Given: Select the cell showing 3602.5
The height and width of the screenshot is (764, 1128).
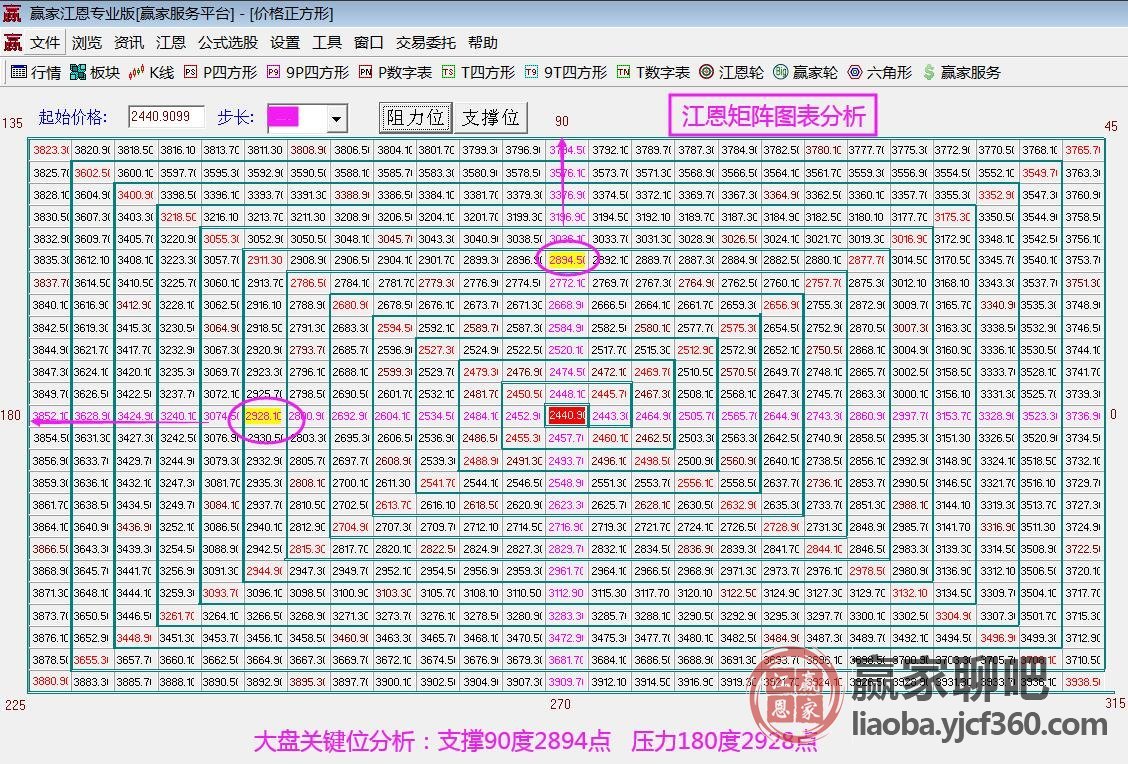Looking at the screenshot, I should 93,173.
